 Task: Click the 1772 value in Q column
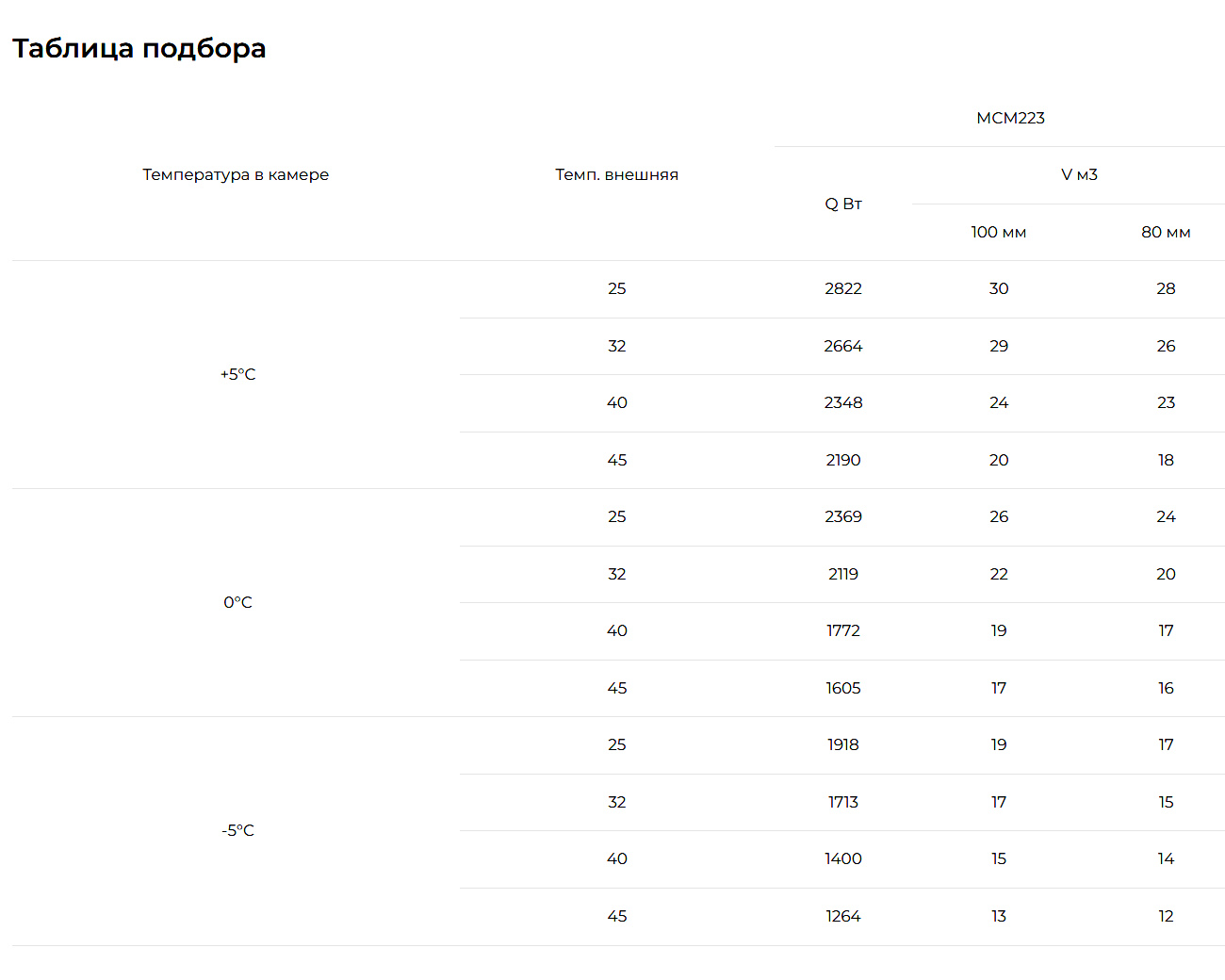(843, 630)
